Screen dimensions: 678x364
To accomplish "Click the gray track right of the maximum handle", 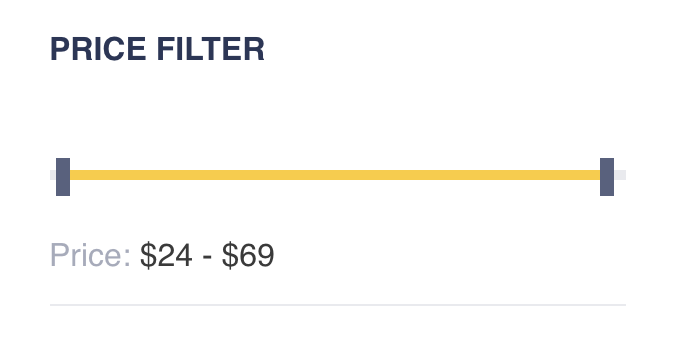I will (x=620, y=175).
